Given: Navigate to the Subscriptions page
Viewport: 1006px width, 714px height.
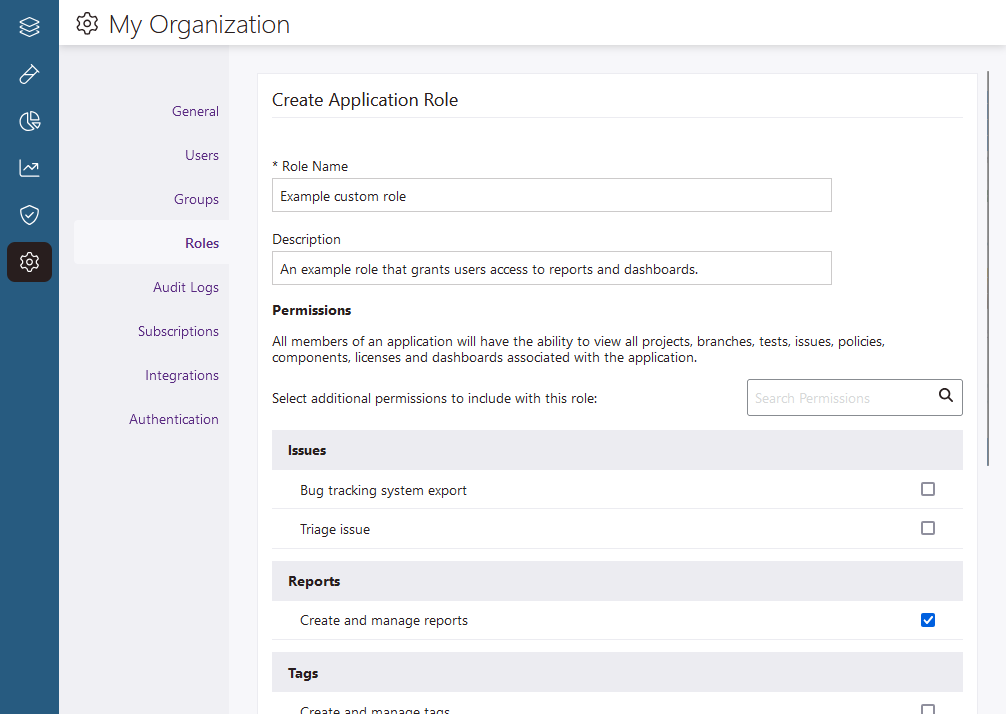Looking at the screenshot, I should [x=178, y=331].
